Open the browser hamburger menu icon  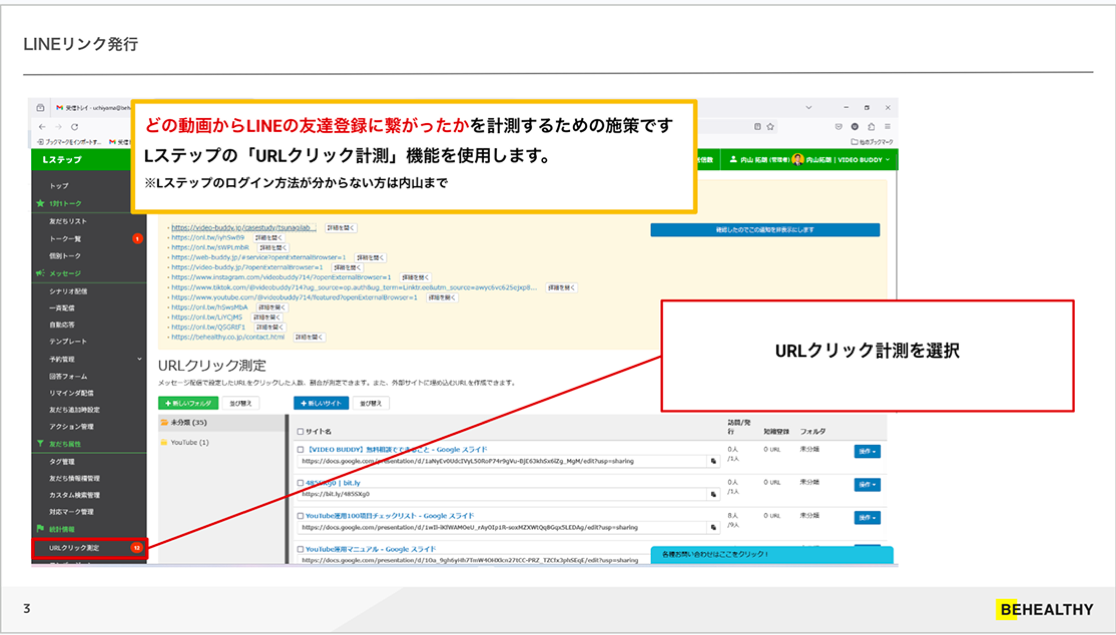(x=887, y=127)
